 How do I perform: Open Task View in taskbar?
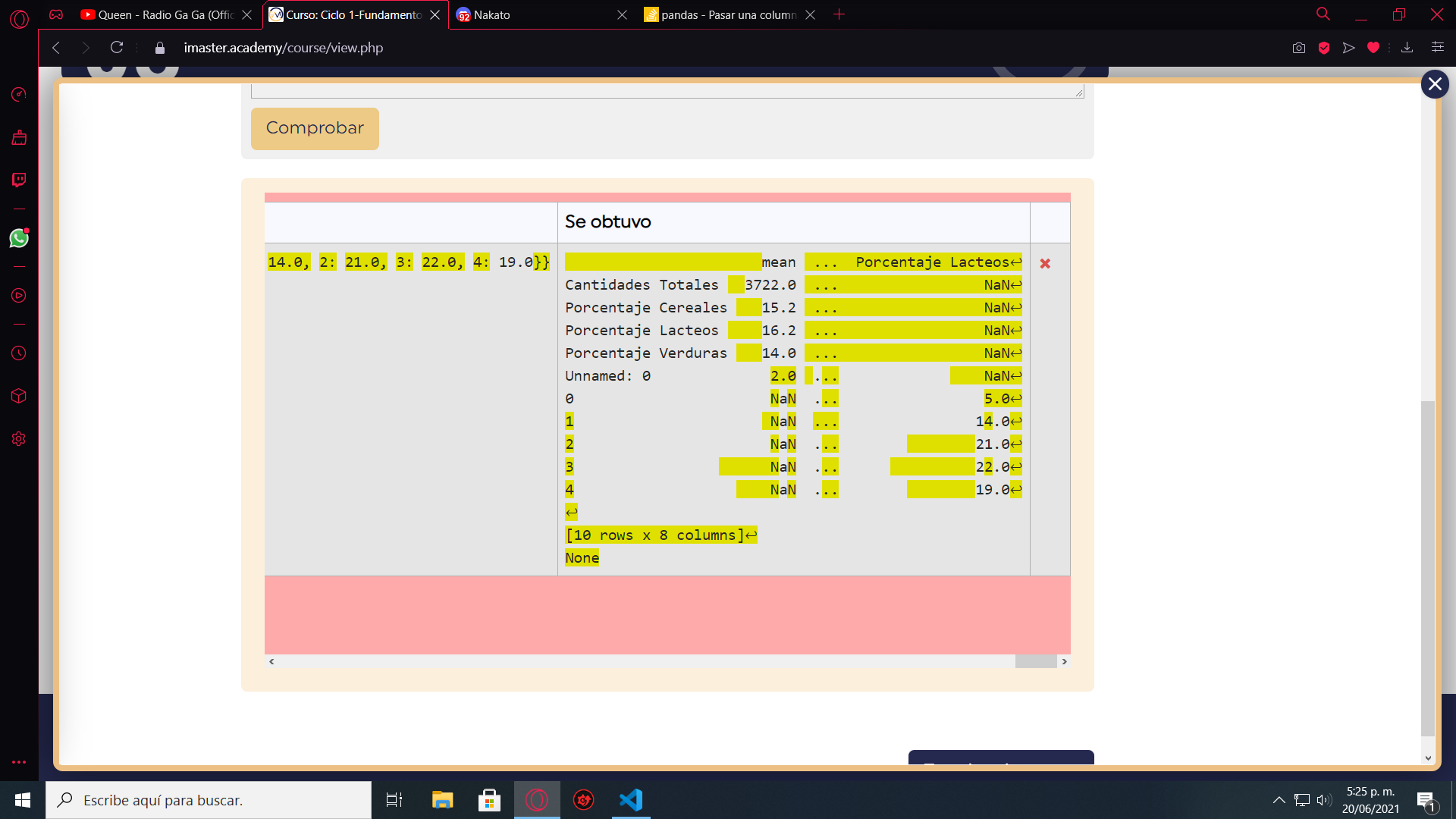(x=394, y=800)
